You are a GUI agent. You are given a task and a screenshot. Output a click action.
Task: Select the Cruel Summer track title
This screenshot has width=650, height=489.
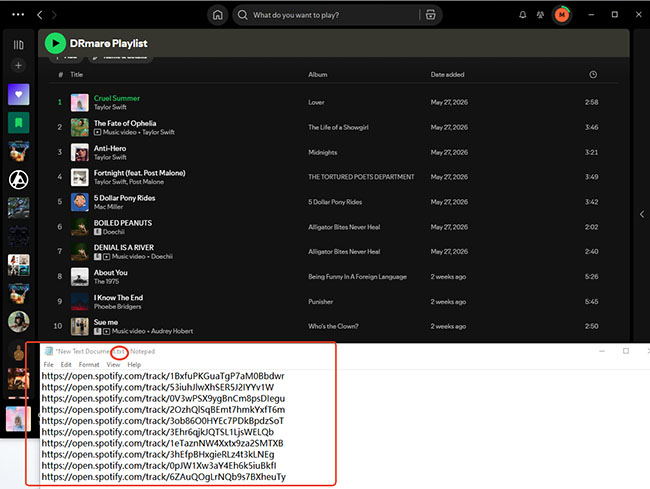[116, 98]
